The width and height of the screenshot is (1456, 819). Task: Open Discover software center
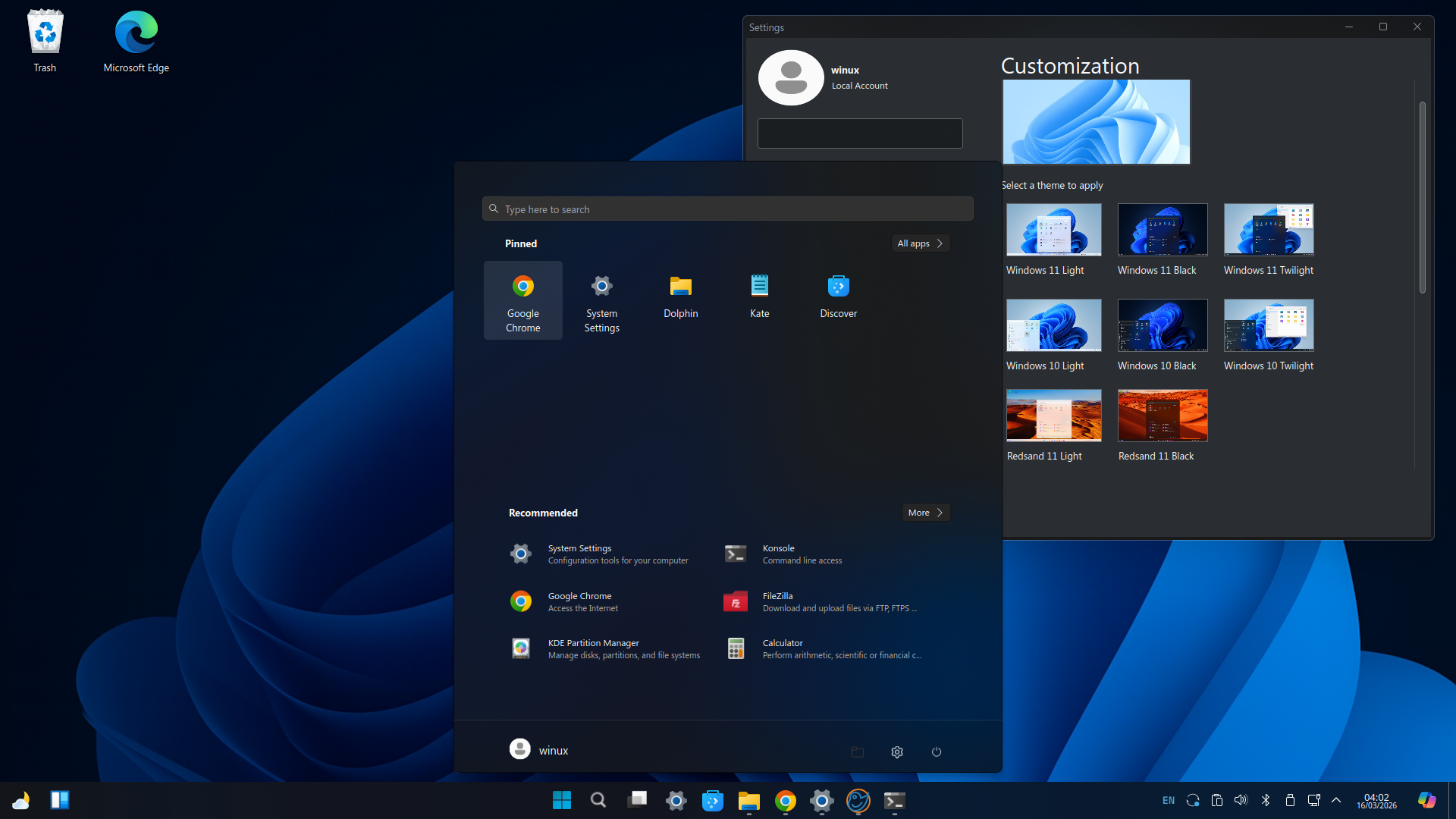[x=838, y=297]
